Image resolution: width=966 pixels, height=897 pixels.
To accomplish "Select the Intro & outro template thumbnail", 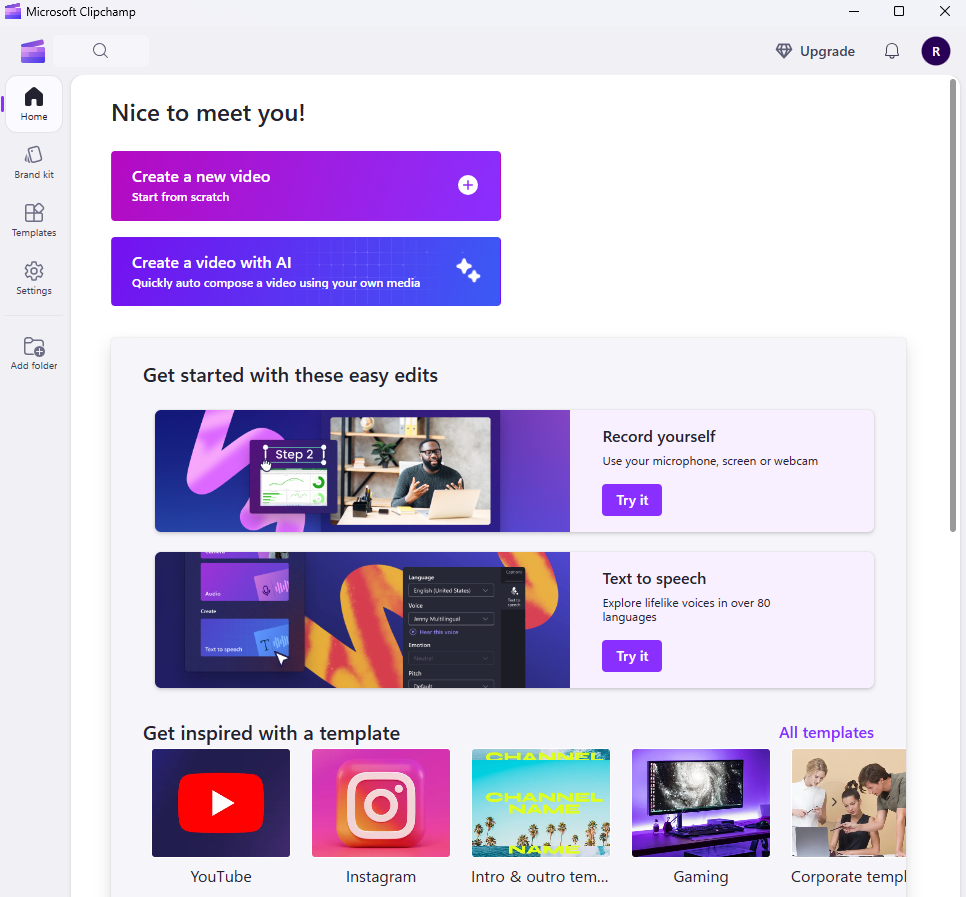I will click(x=540, y=803).
